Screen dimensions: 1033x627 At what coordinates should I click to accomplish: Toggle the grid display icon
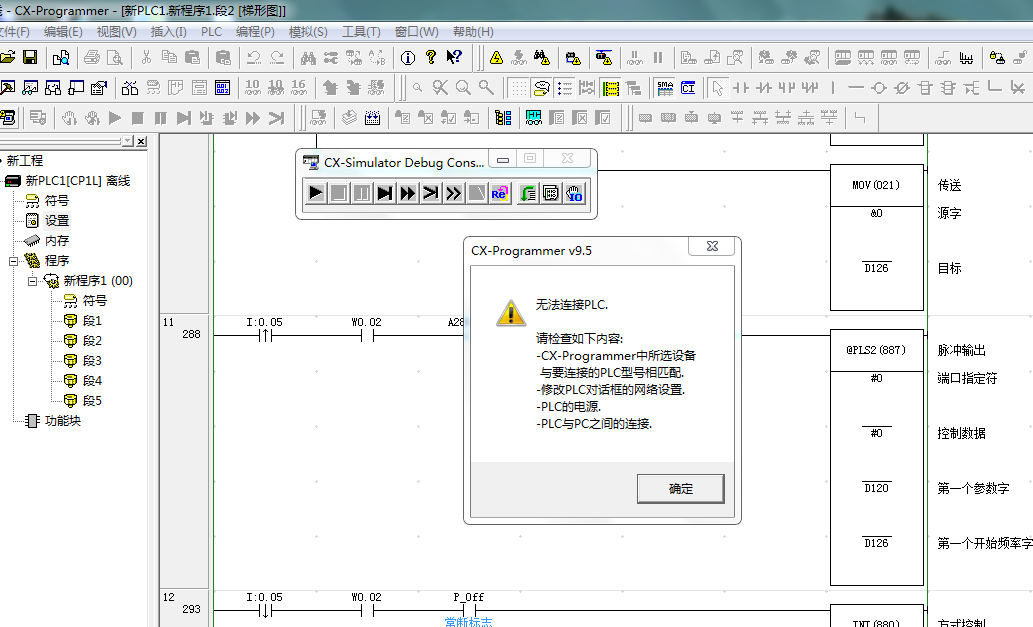[518, 88]
